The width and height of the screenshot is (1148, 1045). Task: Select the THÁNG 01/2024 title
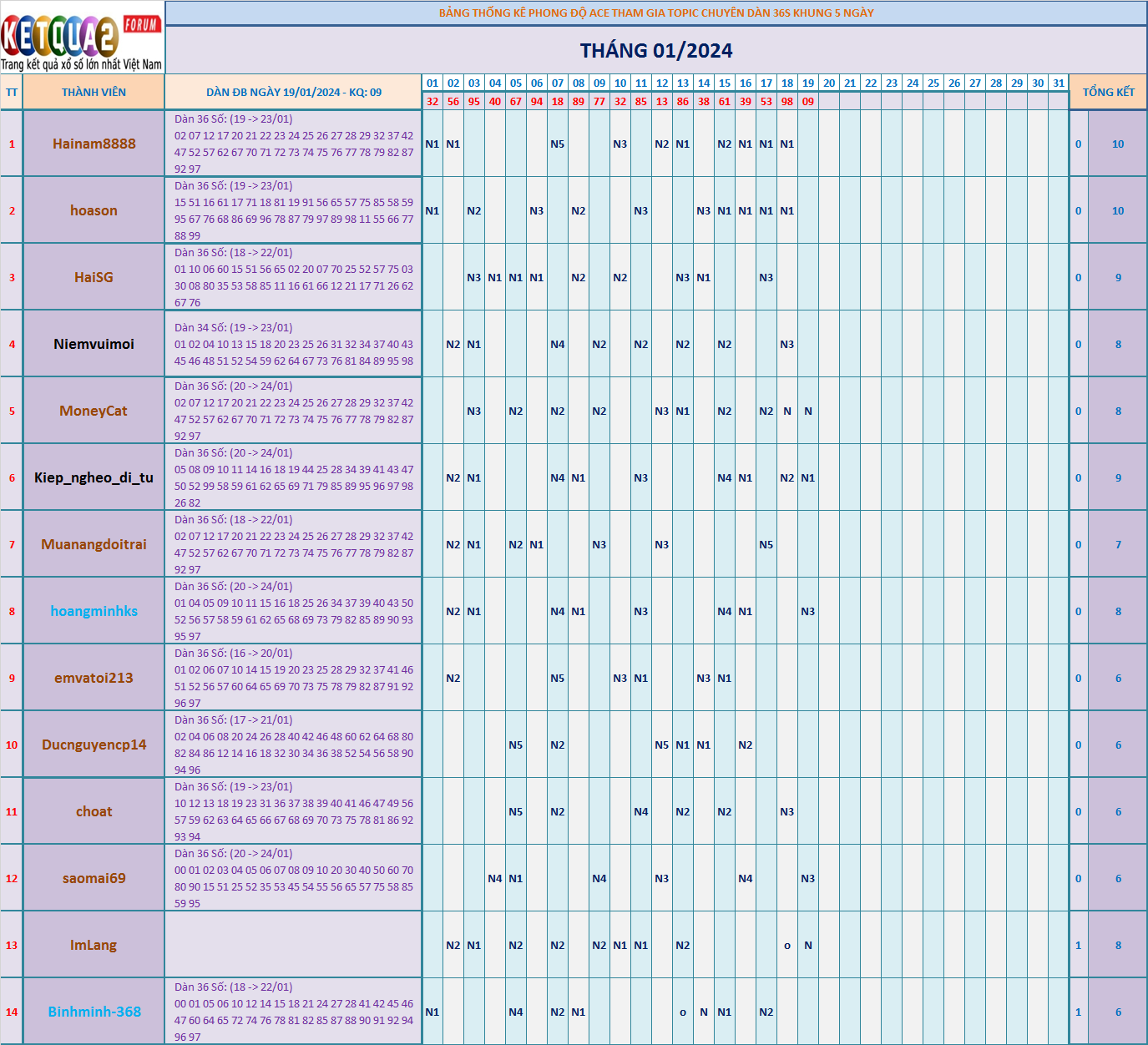click(656, 50)
